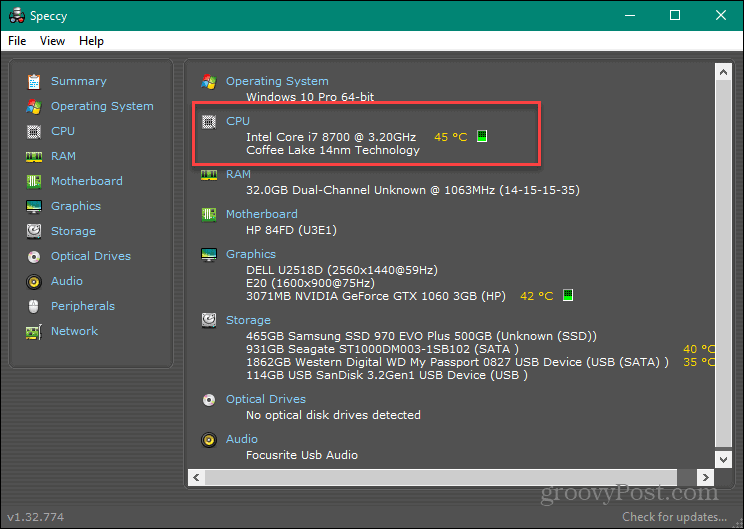Click the Optical Drives disc icon in summary pane
This screenshot has height=529, width=744.
point(209,400)
